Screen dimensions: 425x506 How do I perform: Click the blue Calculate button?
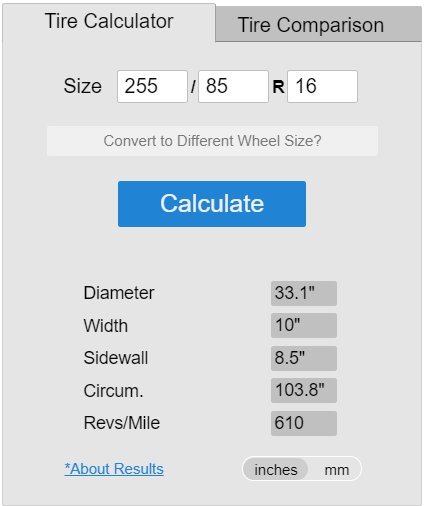coord(212,204)
